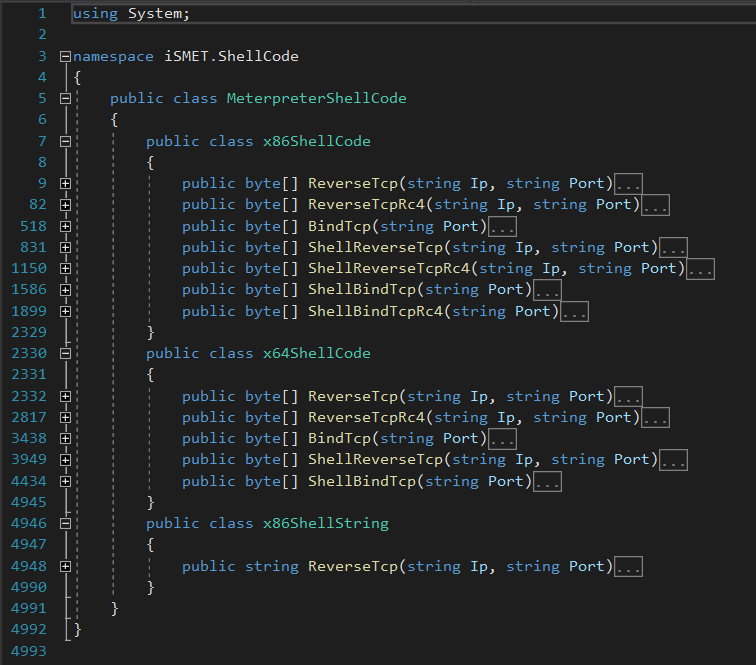Click ReverseTcp method name on line 9
This screenshot has height=665, width=756.
(x=352, y=184)
